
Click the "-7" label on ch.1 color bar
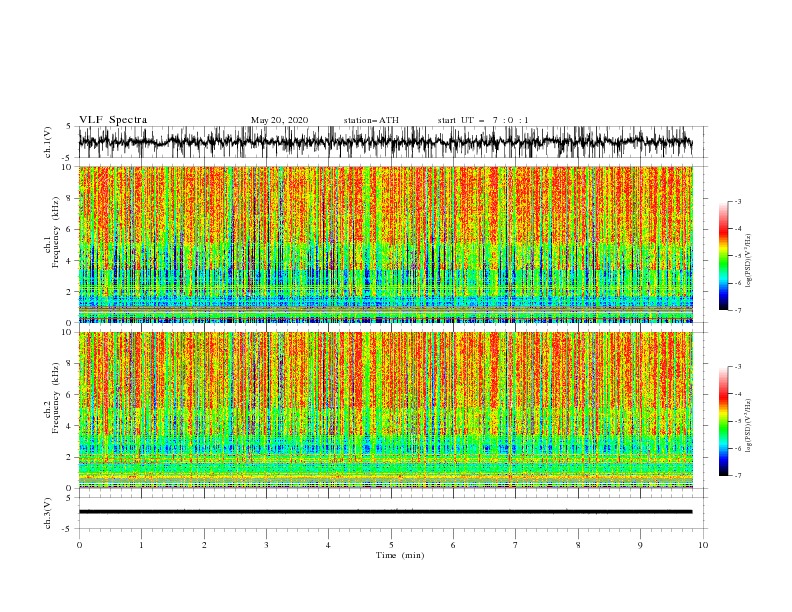click(x=737, y=310)
